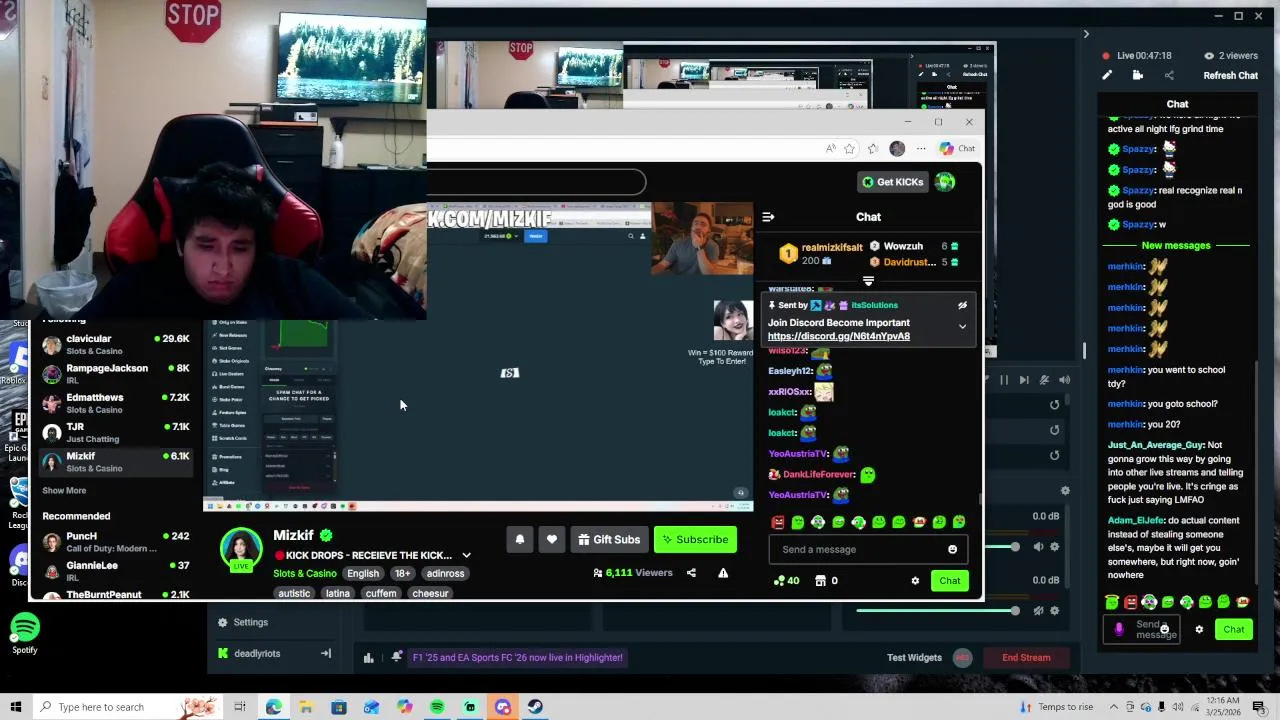Click the Windows Start button
The height and width of the screenshot is (720, 1280).
pyautogui.click(x=16, y=707)
